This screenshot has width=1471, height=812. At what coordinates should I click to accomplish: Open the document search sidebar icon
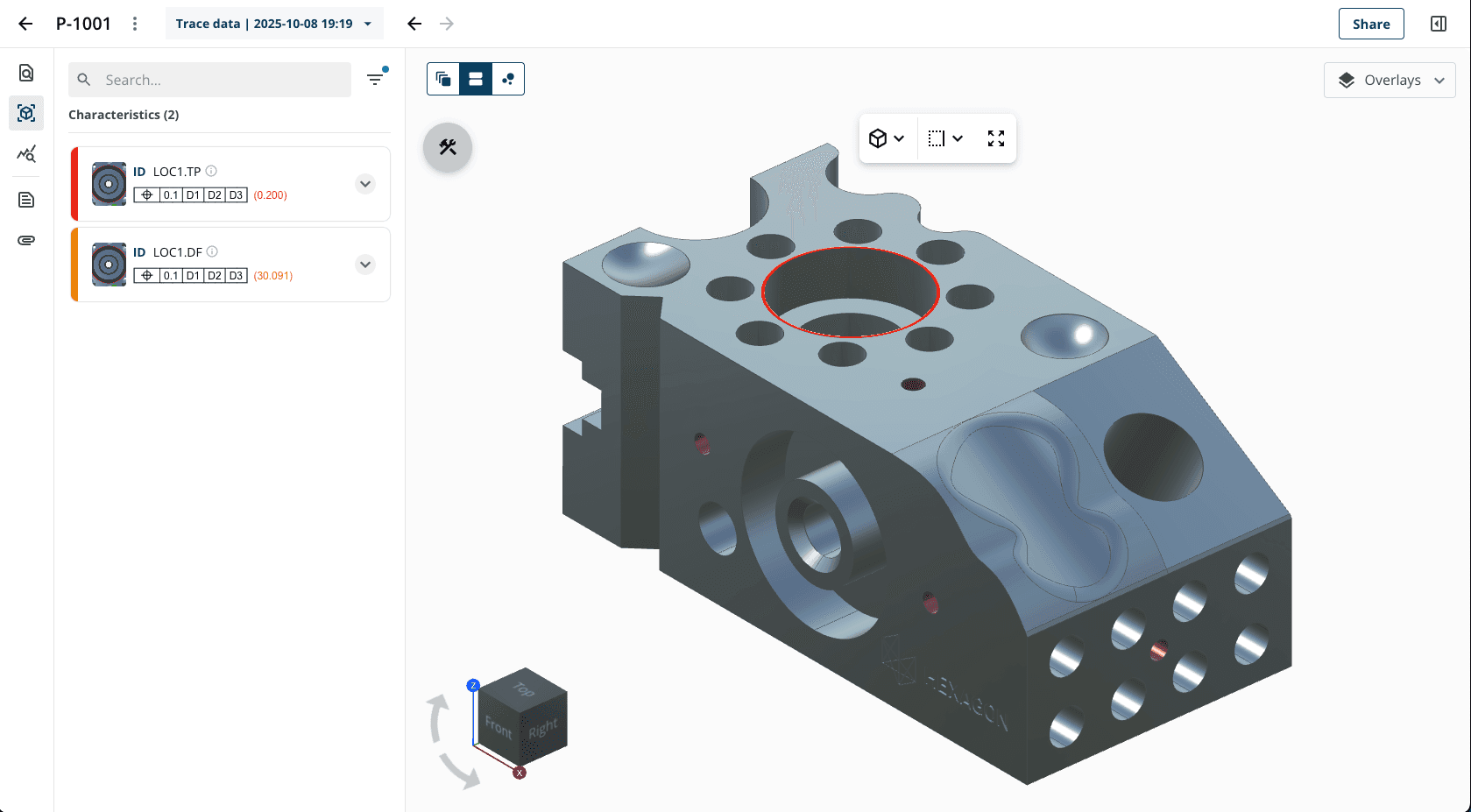tap(26, 73)
